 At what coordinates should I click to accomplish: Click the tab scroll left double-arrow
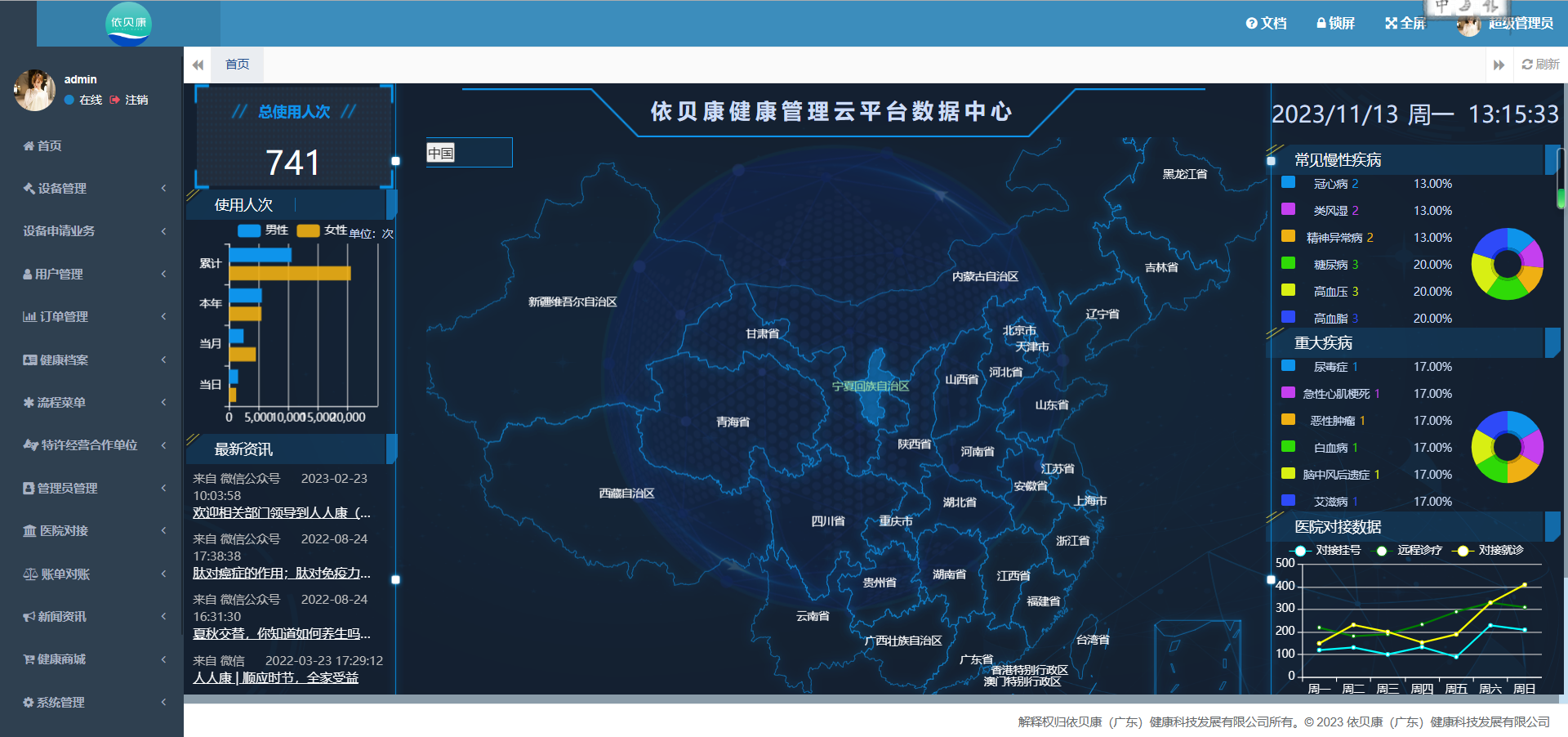198,65
